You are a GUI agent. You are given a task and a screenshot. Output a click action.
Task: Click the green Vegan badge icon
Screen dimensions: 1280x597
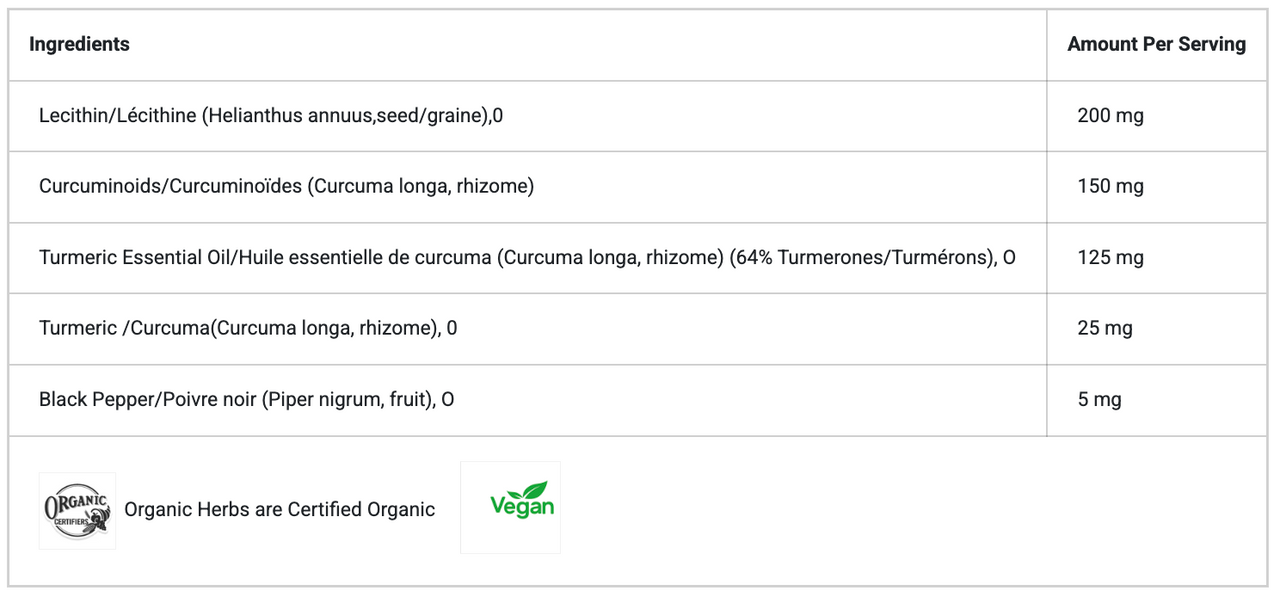coord(510,507)
